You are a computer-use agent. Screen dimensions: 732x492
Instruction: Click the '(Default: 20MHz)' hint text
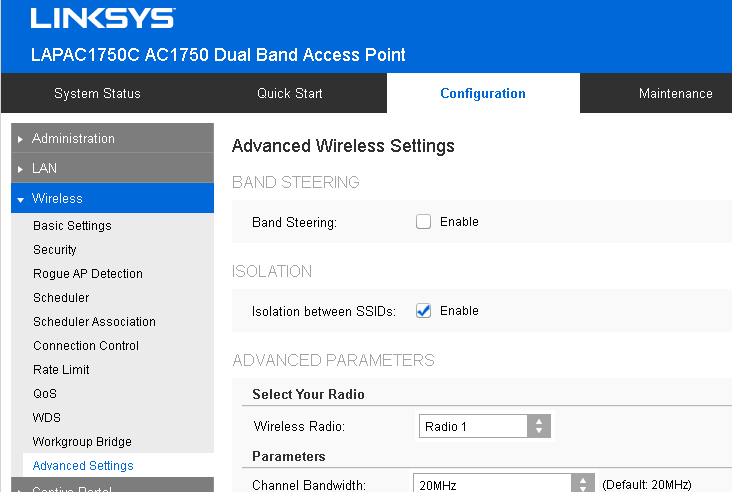pos(647,485)
